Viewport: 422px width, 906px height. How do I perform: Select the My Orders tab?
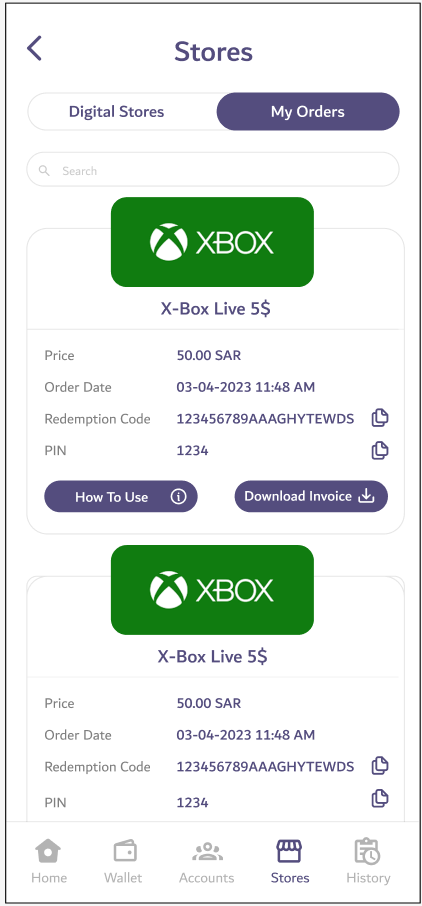point(308,112)
